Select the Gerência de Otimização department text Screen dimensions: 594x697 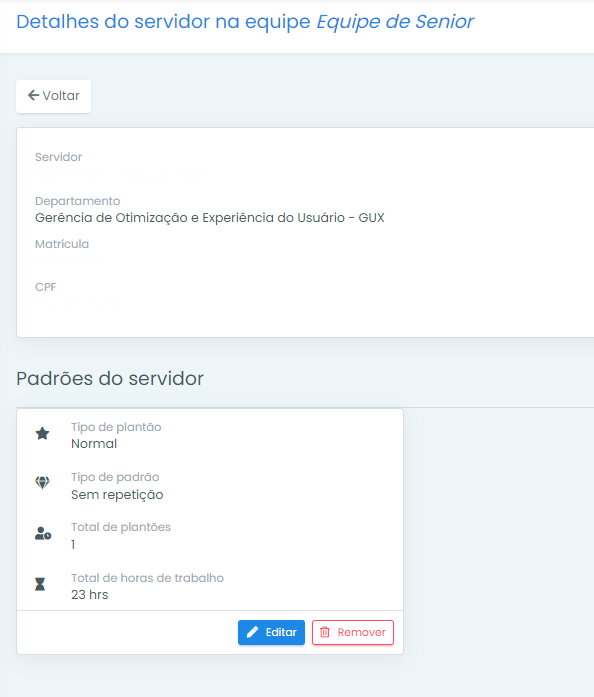coord(209,218)
